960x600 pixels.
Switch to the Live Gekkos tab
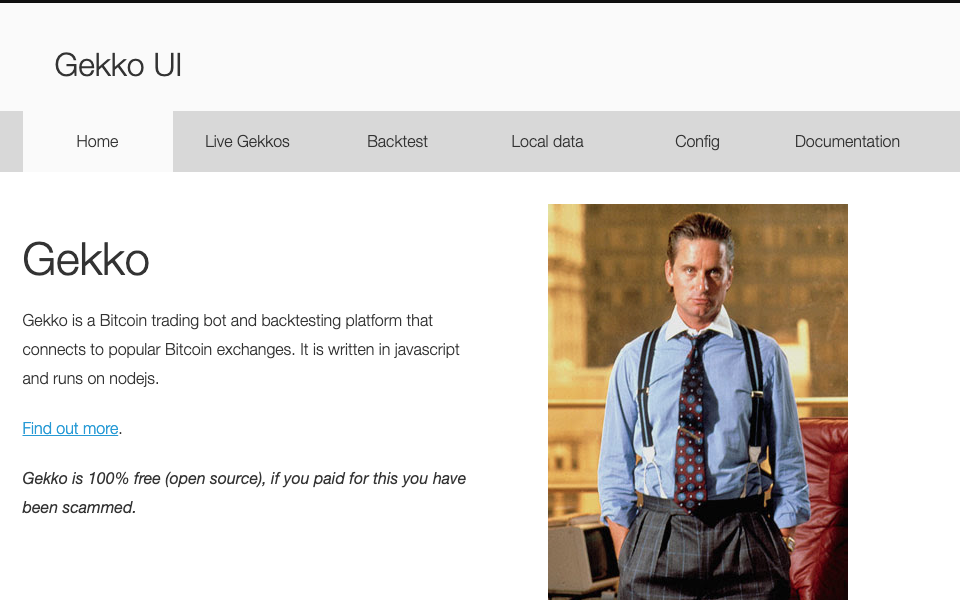[247, 141]
